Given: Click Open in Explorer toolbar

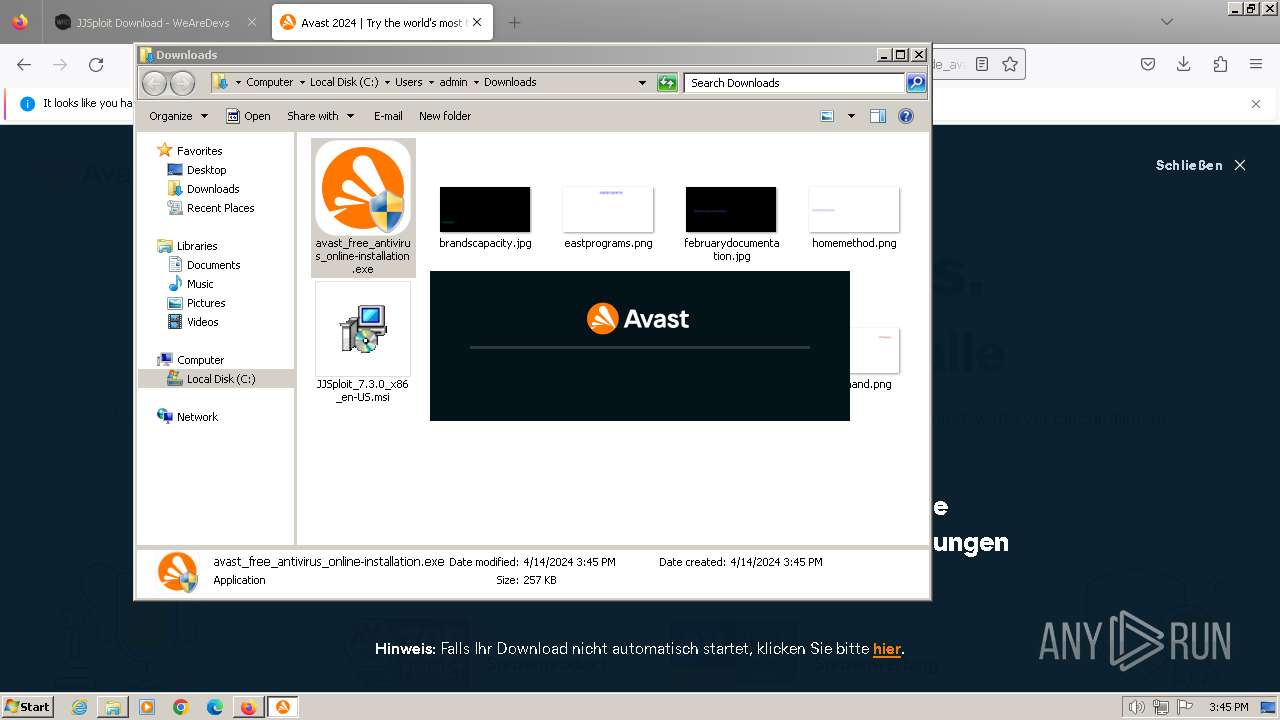Looking at the screenshot, I should point(248,116).
